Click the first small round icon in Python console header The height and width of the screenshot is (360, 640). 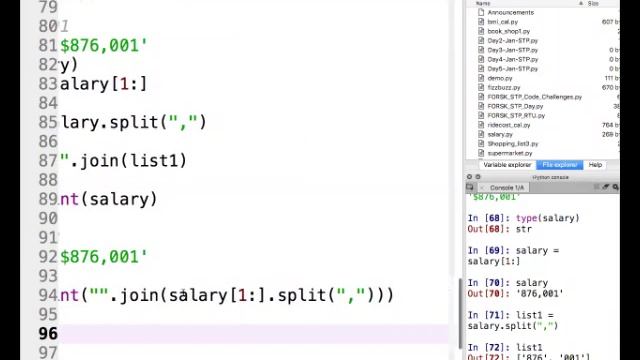click(469, 177)
